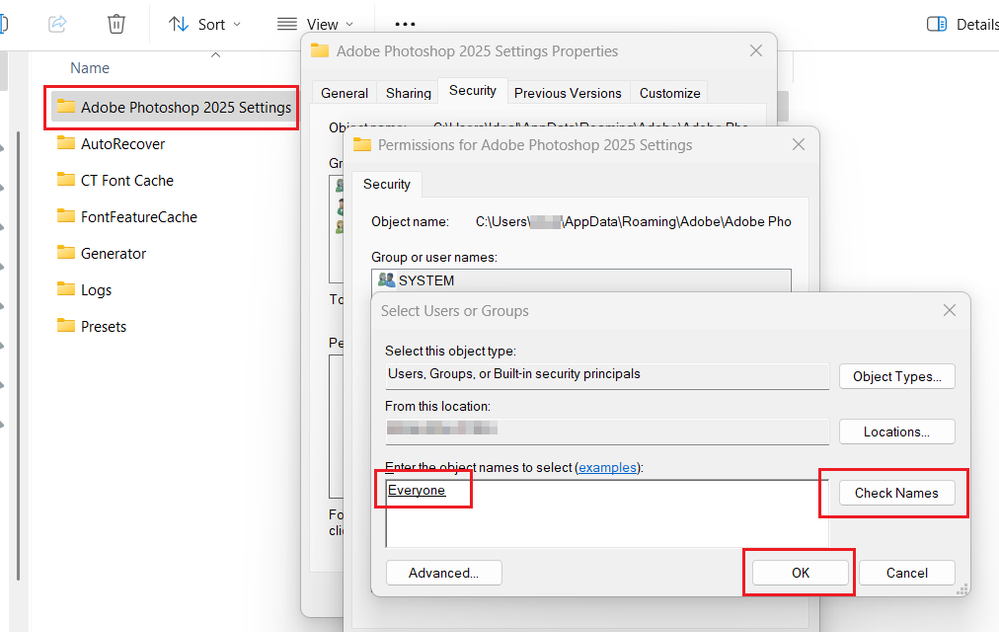Close the Permissions dialog
This screenshot has width=999, height=632.
798,145
